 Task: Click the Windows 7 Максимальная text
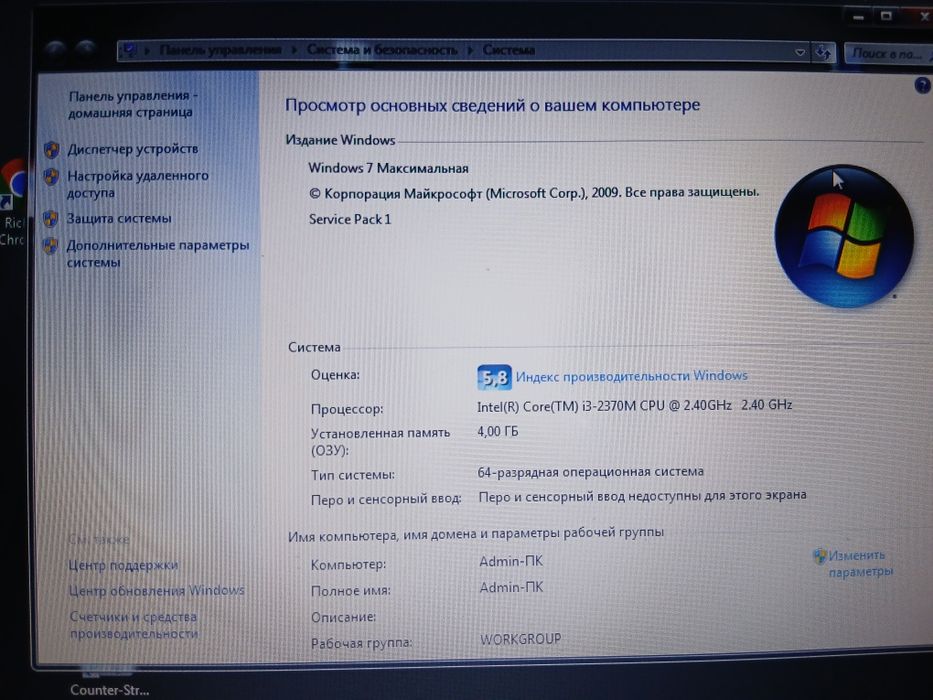click(388, 168)
